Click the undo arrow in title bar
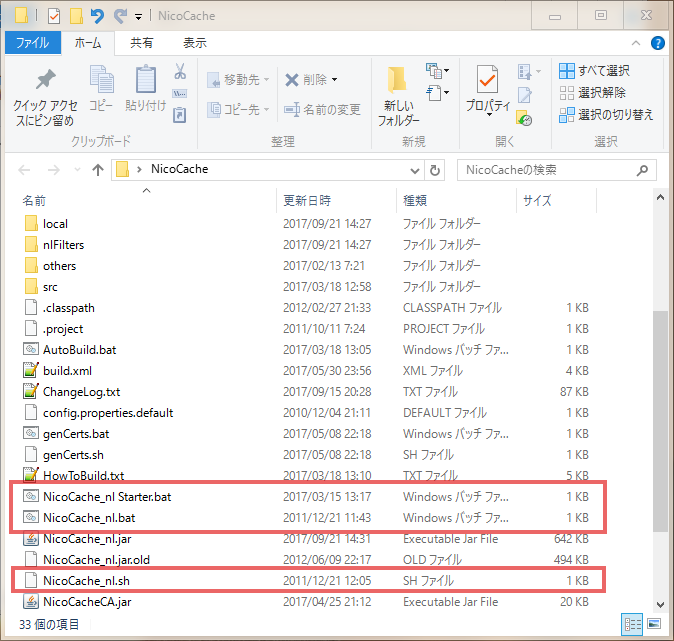The image size is (674, 641). pyautogui.click(x=97, y=16)
